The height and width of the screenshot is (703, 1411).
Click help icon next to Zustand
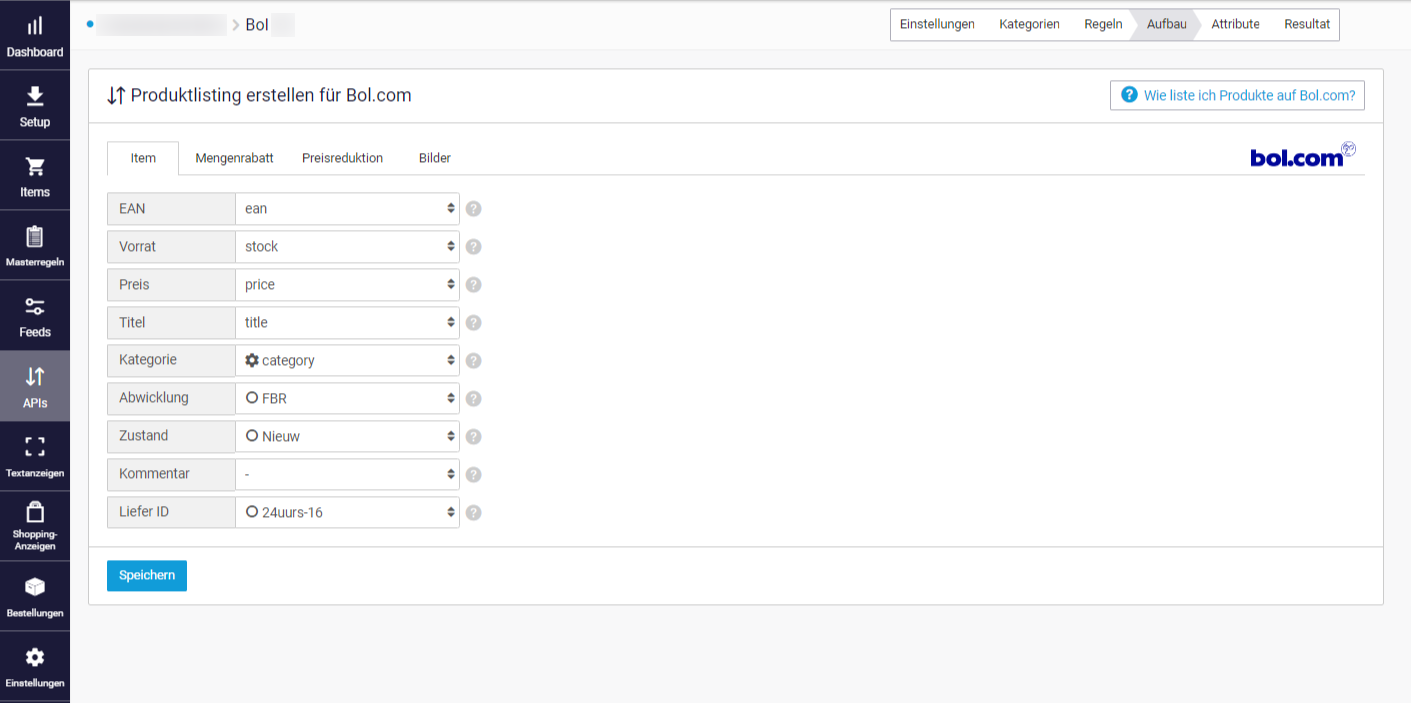click(x=474, y=437)
